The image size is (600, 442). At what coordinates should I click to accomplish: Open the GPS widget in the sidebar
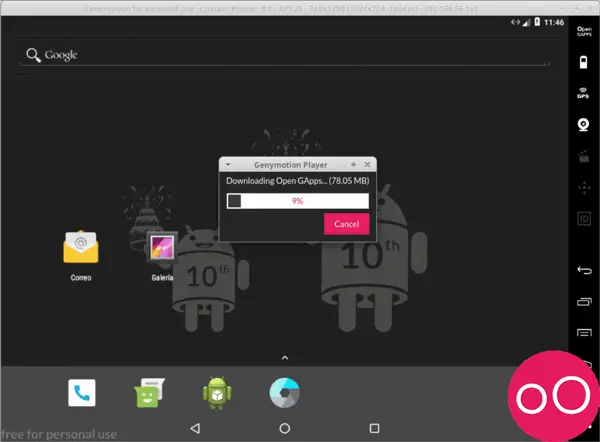(583, 93)
